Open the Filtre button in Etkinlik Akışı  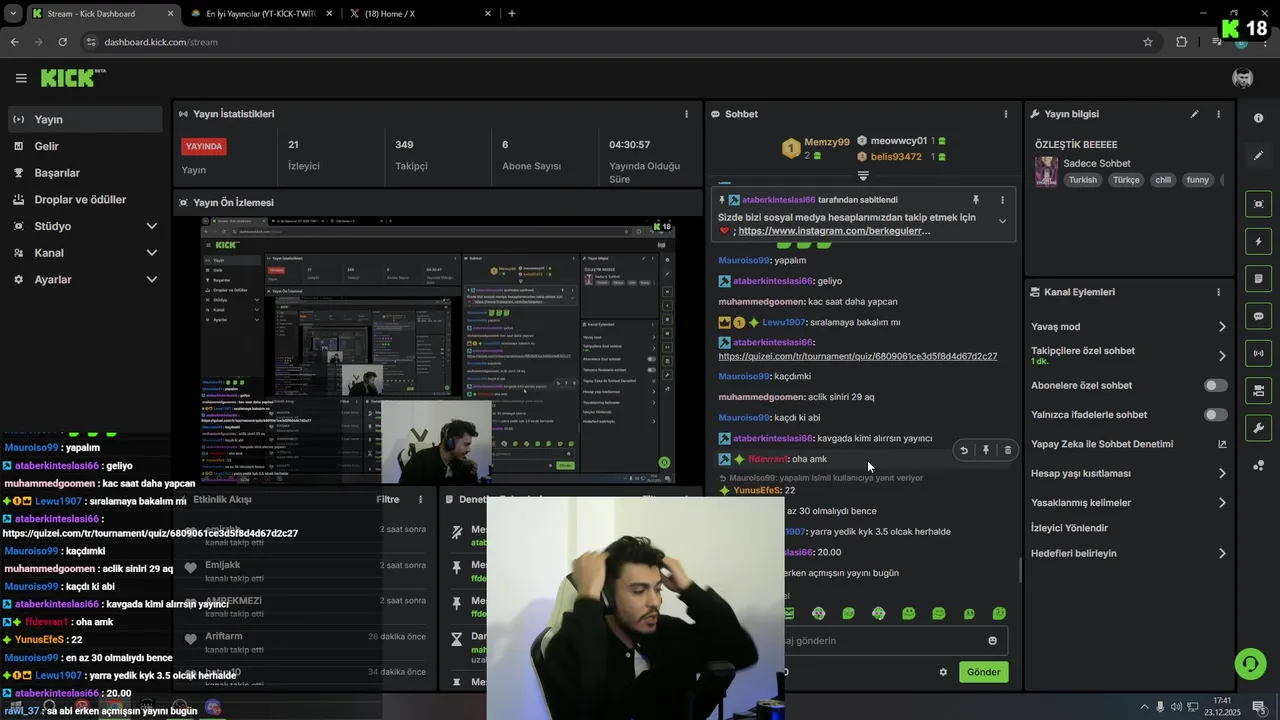(387, 499)
